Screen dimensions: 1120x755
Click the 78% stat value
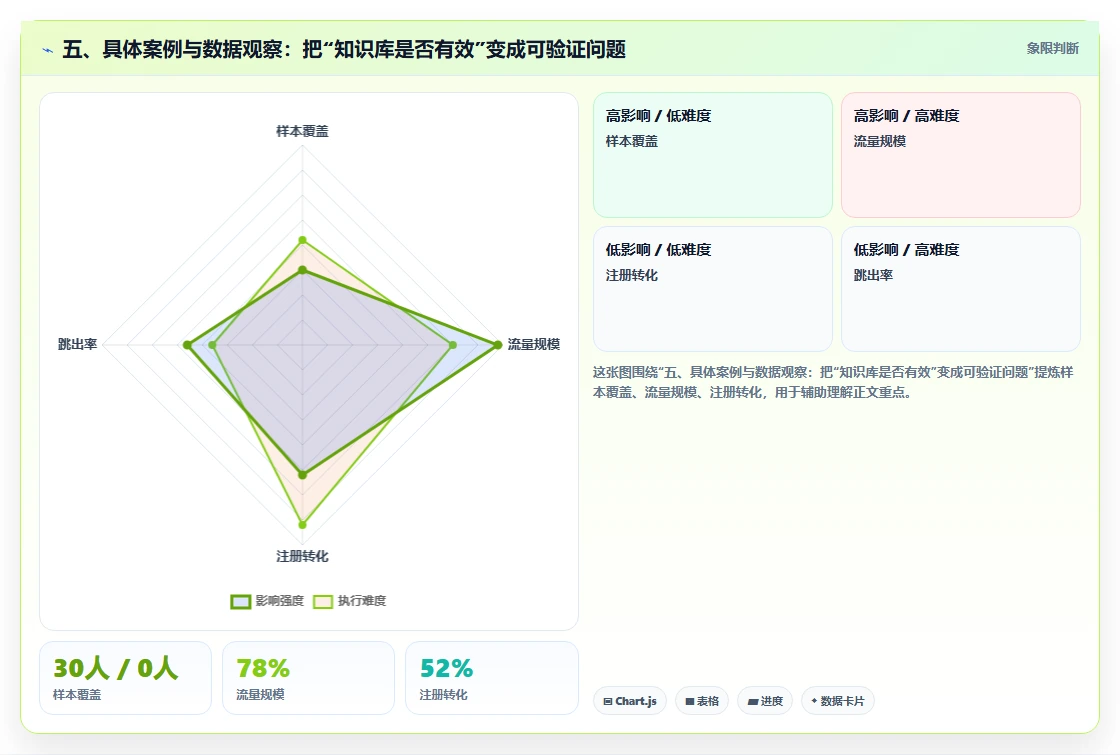pyautogui.click(x=263, y=669)
